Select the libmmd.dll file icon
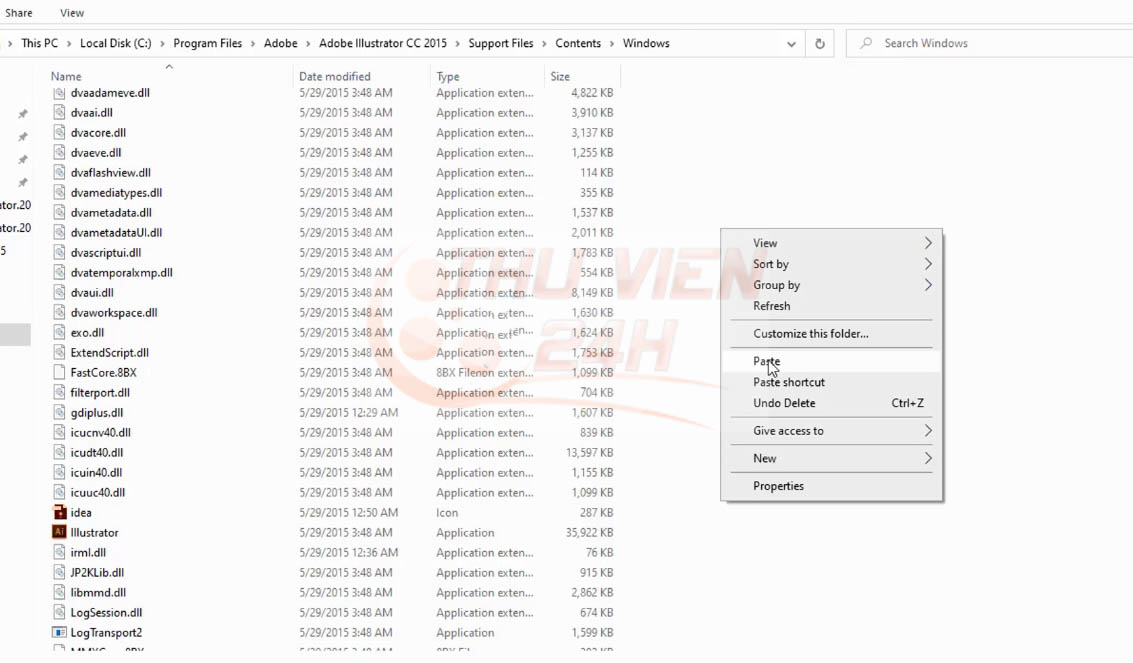Screen dimensions: 1133x663 point(59,592)
